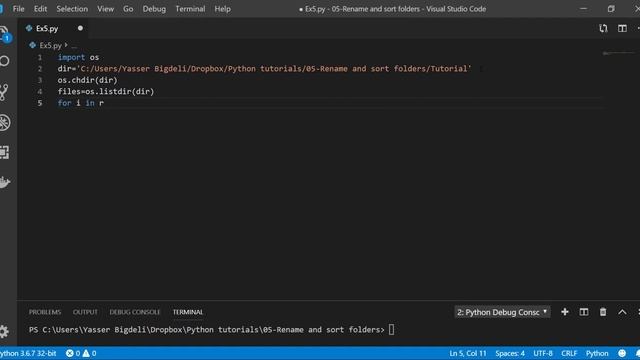Click Ln 5, Col 11 to go to line

468,353
